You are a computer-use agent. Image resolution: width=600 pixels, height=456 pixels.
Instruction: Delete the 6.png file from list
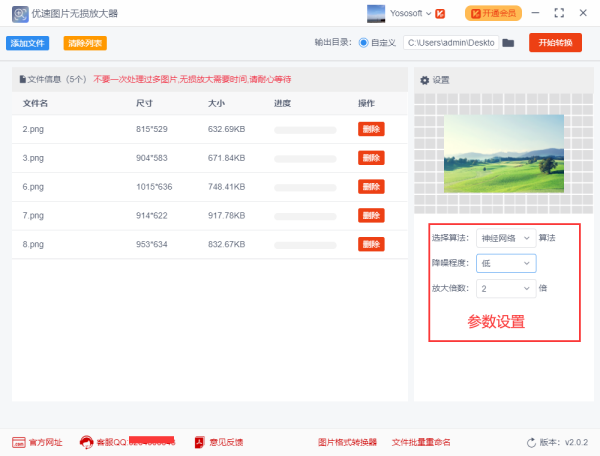[x=371, y=186]
